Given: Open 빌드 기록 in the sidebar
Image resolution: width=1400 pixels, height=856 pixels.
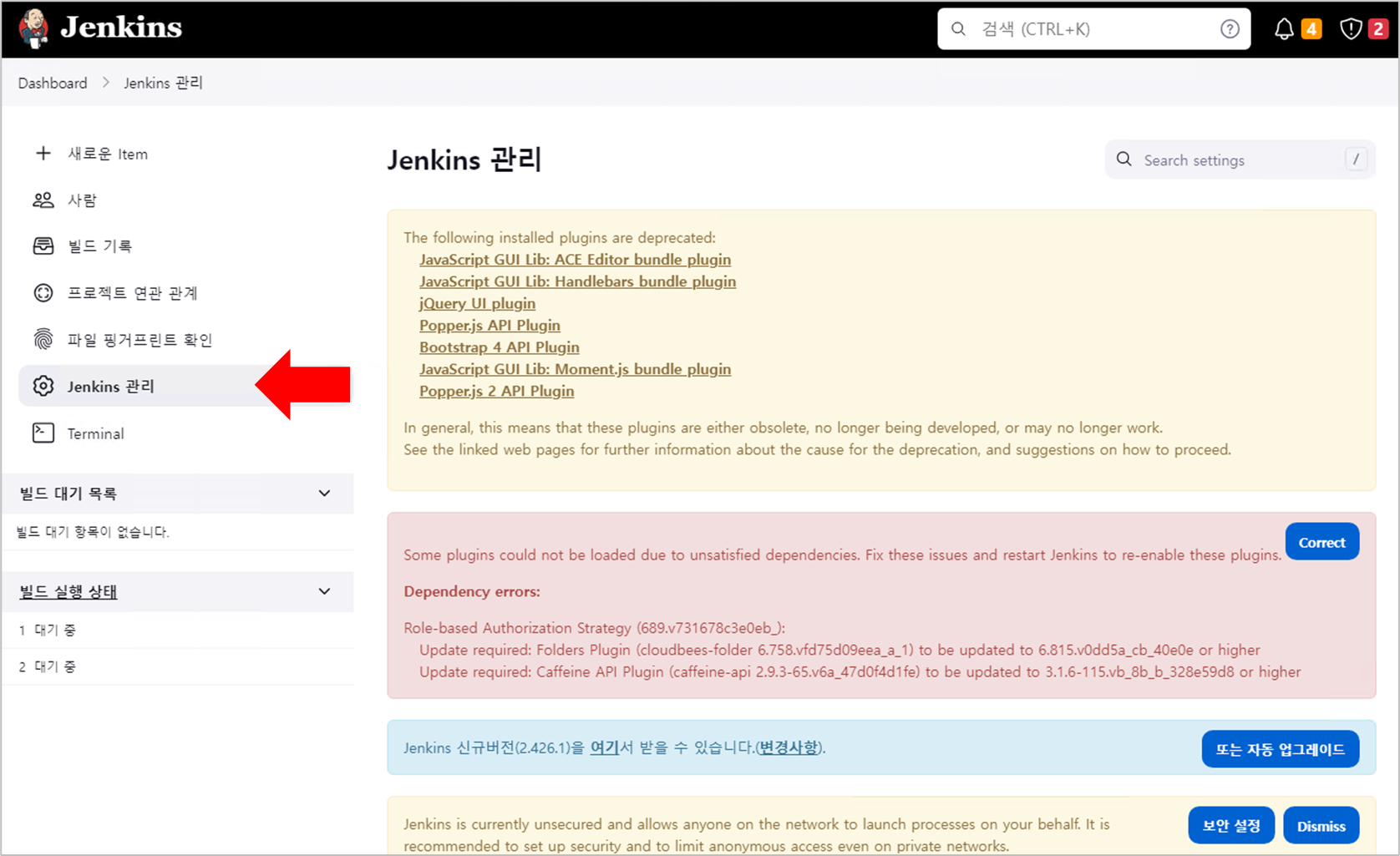Looking at the screenshot, I should [x=185, y=246].
